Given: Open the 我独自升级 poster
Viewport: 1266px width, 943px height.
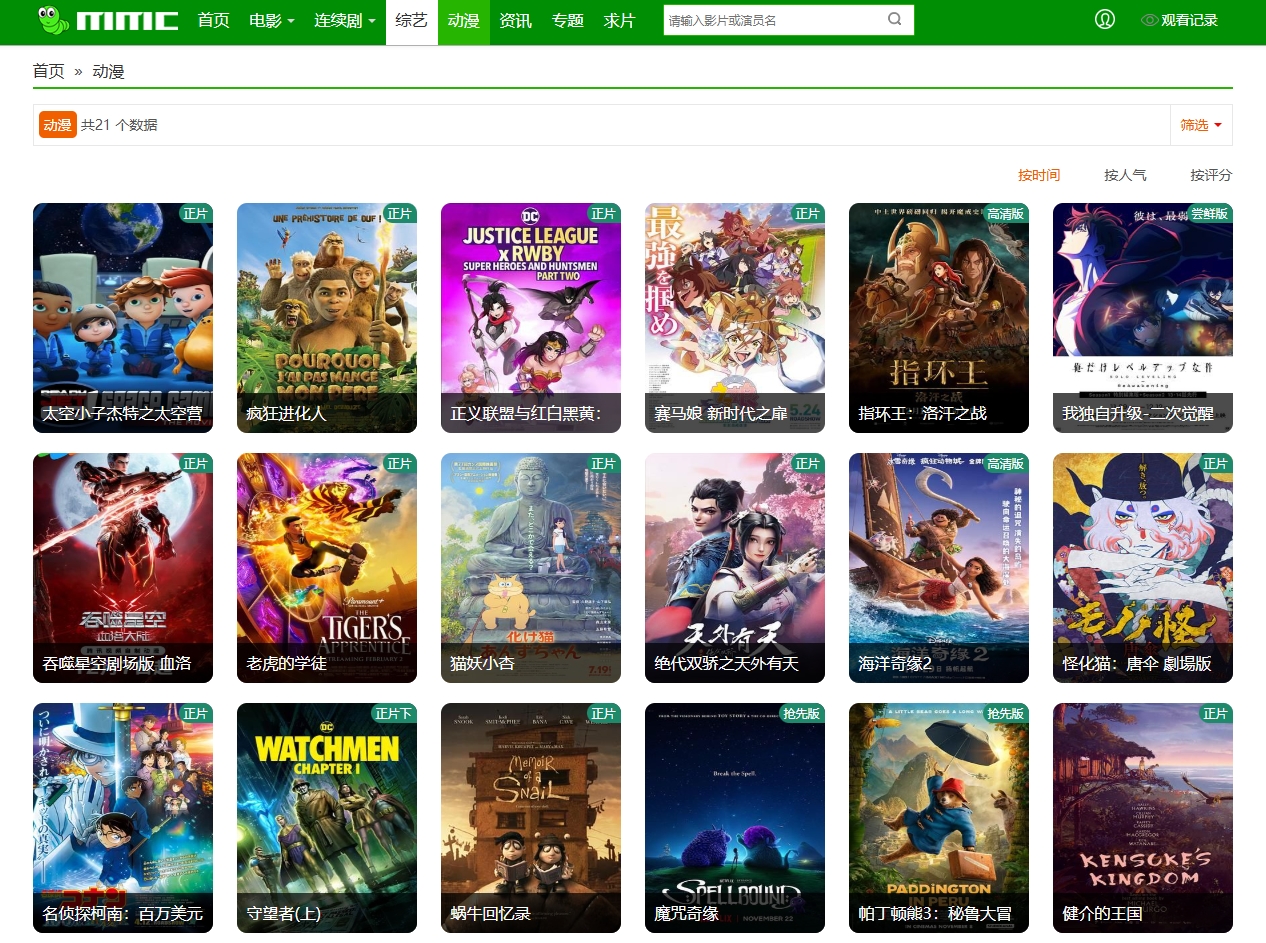Looking at the screenshot, I should 1143,318.
